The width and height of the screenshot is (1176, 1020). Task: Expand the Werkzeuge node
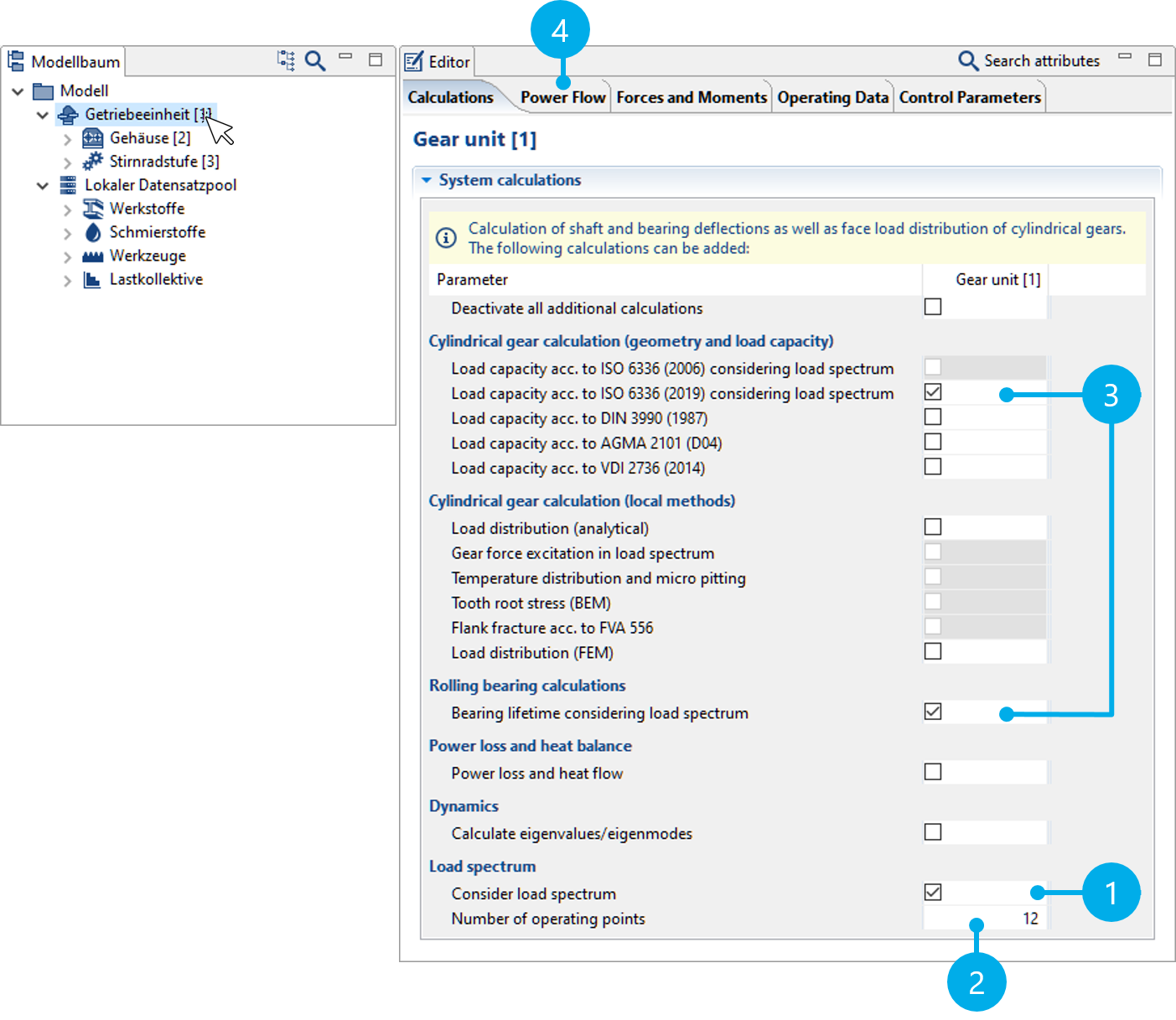68,257
